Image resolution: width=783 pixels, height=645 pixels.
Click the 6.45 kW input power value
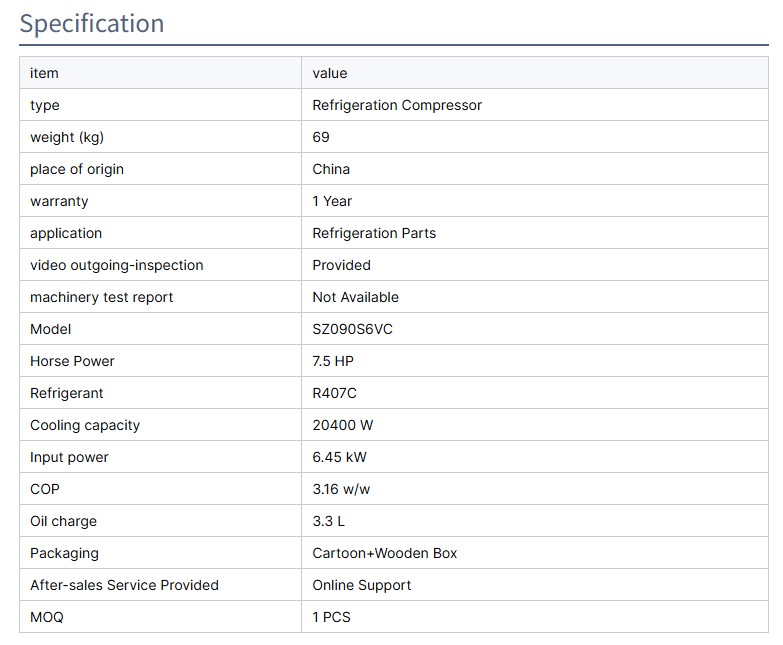[339, 457]
